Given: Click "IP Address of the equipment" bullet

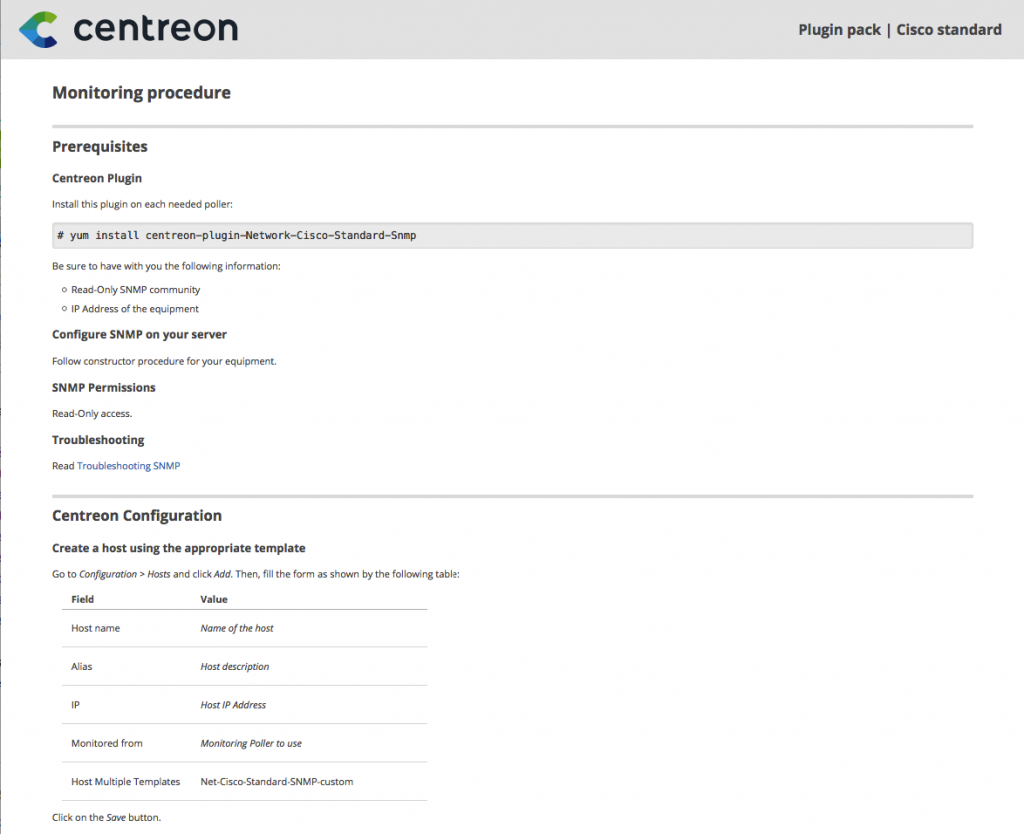Looking at the screenshot, I should tap(135, 309).
